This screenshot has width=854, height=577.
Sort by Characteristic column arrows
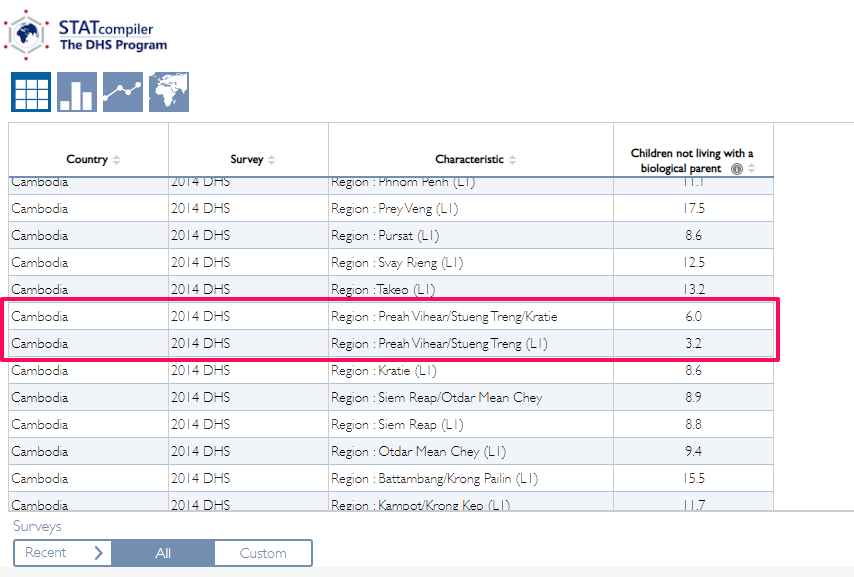click(513, 160)
